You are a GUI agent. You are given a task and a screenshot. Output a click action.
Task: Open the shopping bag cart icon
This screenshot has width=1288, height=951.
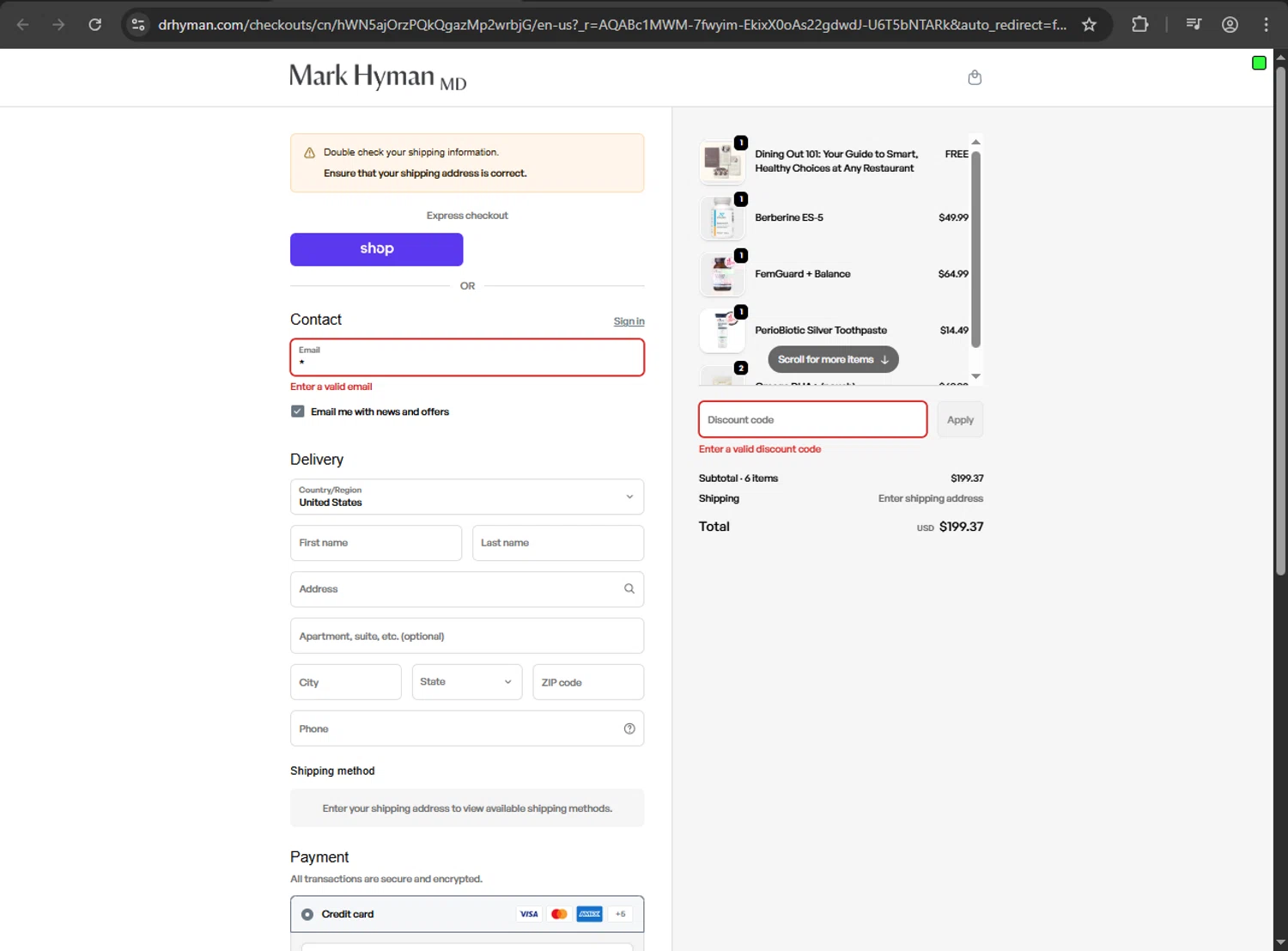[x=975, y=77]
